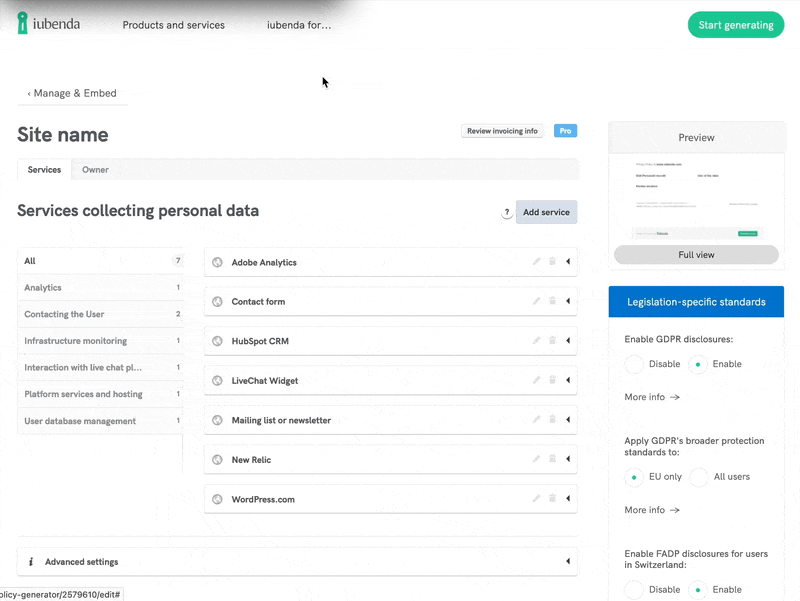
Task: Click the help question mark icon
Action: pos(507,212)
